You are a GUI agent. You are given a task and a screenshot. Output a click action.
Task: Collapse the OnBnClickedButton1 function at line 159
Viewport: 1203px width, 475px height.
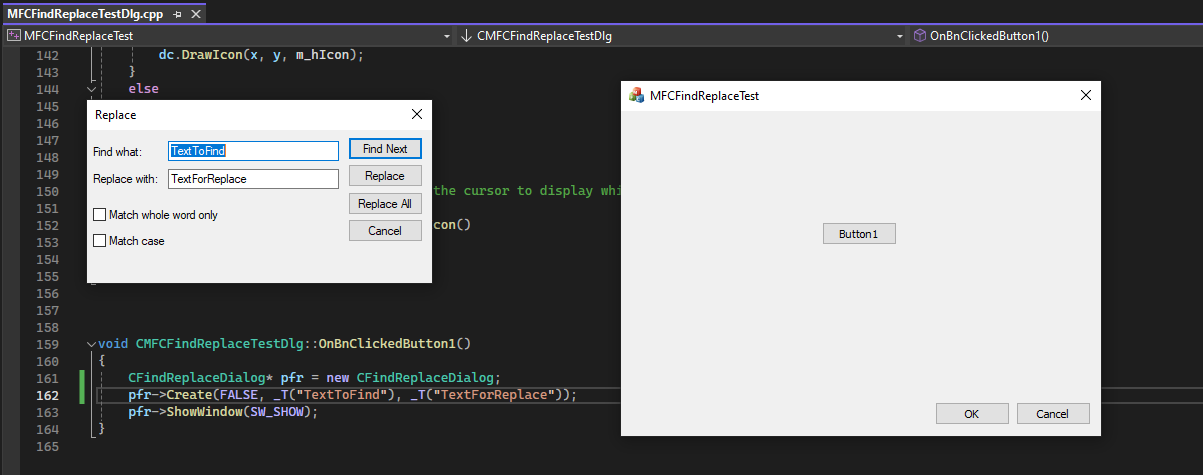pos(91,344)
